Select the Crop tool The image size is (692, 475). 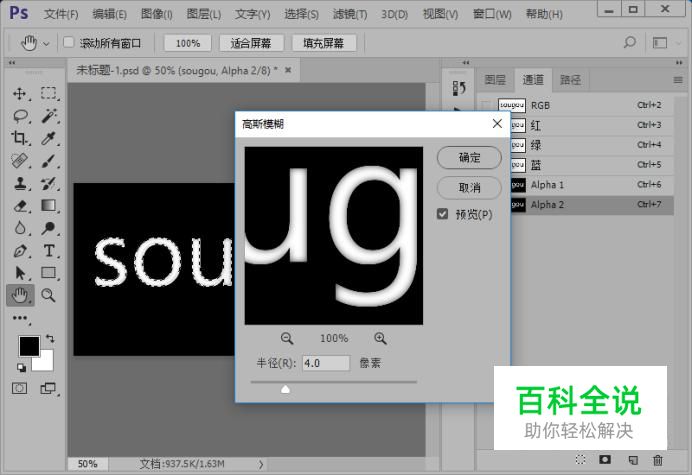(19, 139)
